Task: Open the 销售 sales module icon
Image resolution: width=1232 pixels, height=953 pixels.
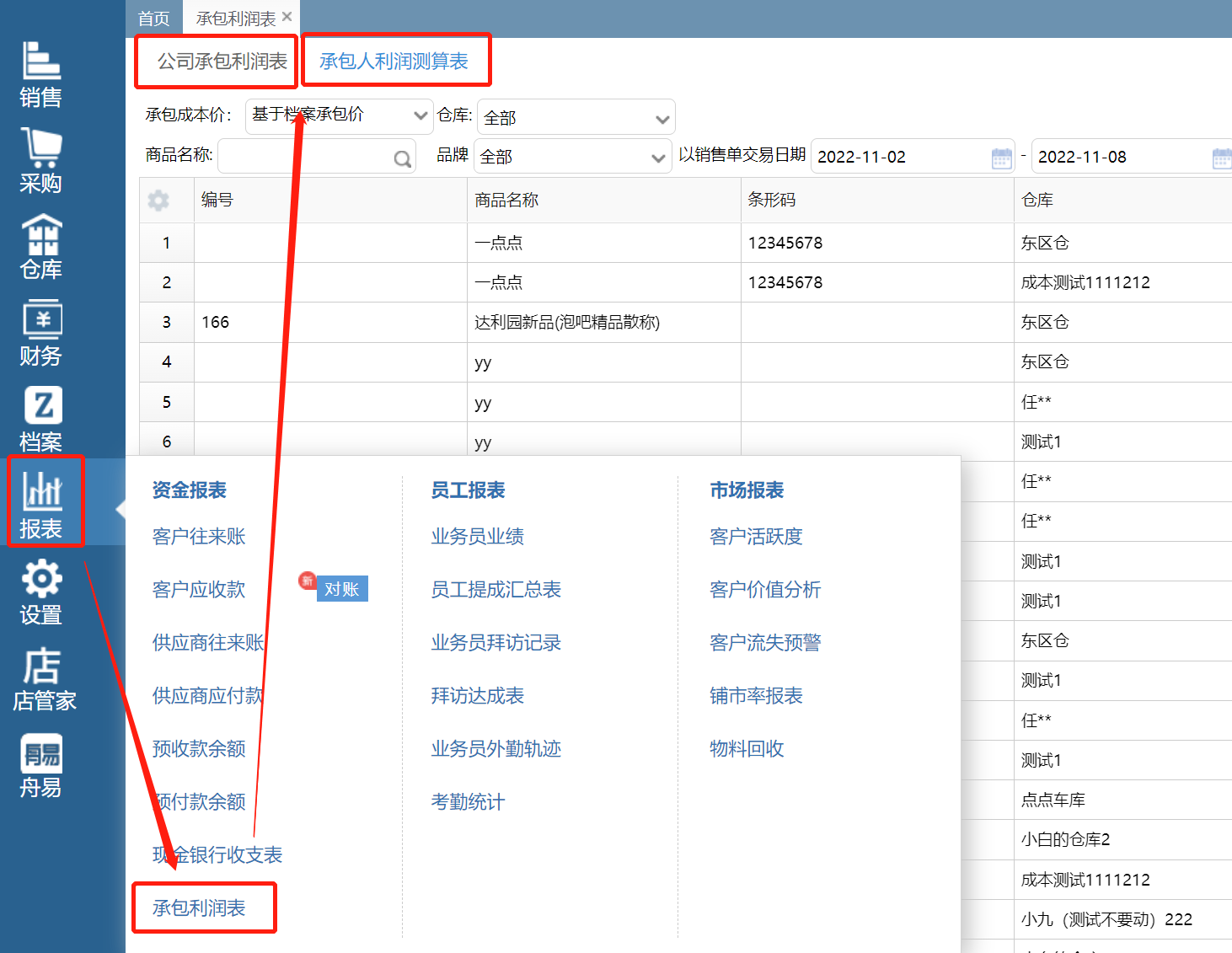Action: point(40,74)
